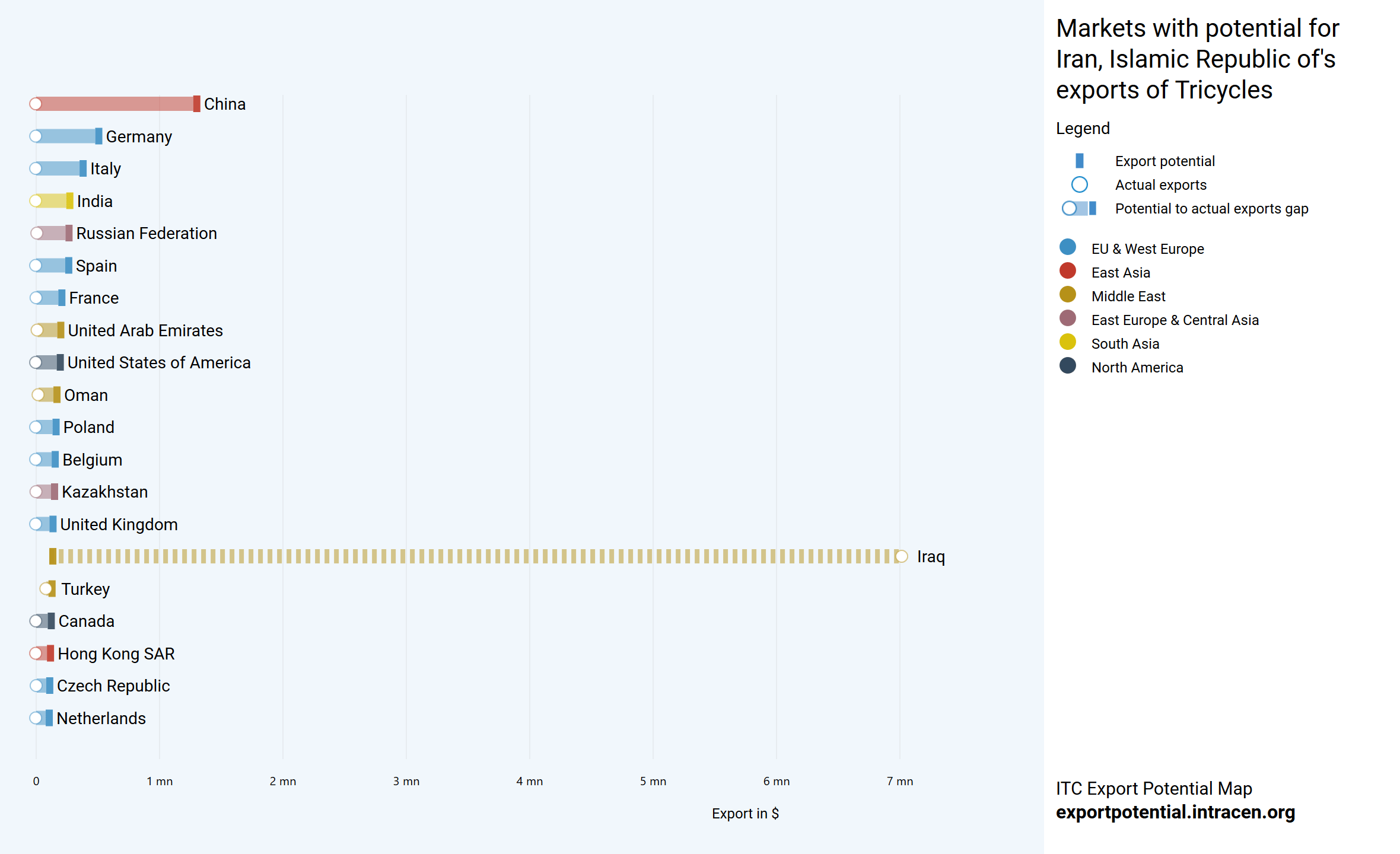Click the Actual exports circle legend icon
Screen dimensions: 1400x854
[x=1079, y=184]
